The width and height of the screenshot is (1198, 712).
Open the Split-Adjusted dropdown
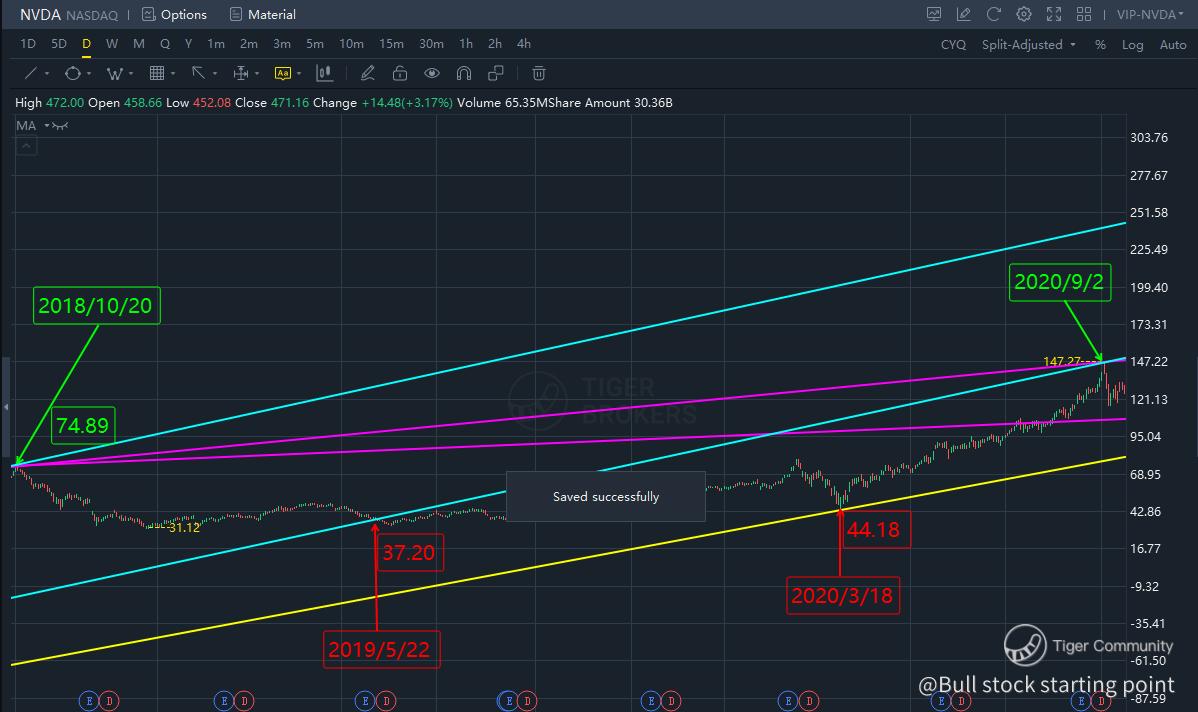point(1028,44)
